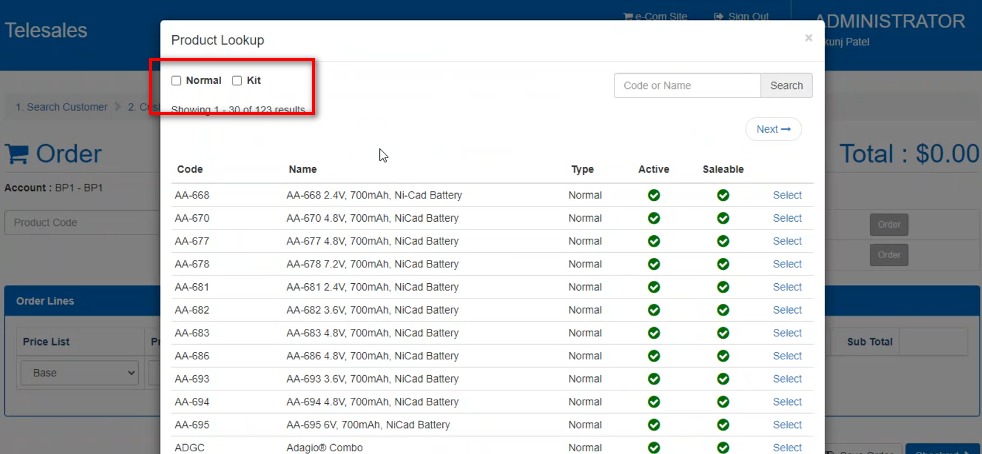Click the Active check icon for AA-678
Image resolution: width=982 pixels, height=454 pixels.
[654, 264]
